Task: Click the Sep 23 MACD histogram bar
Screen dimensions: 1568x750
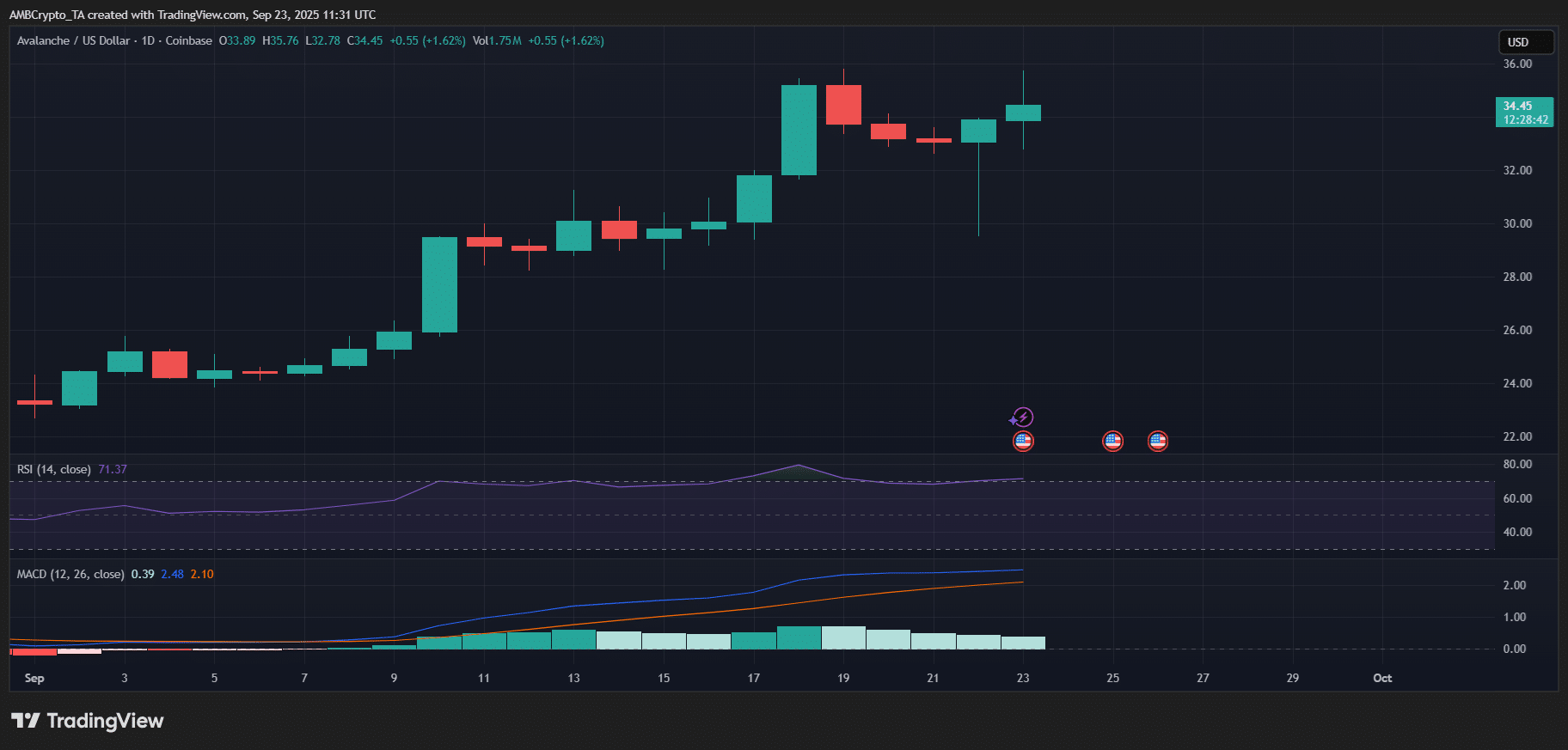Action: [1023, 643]
